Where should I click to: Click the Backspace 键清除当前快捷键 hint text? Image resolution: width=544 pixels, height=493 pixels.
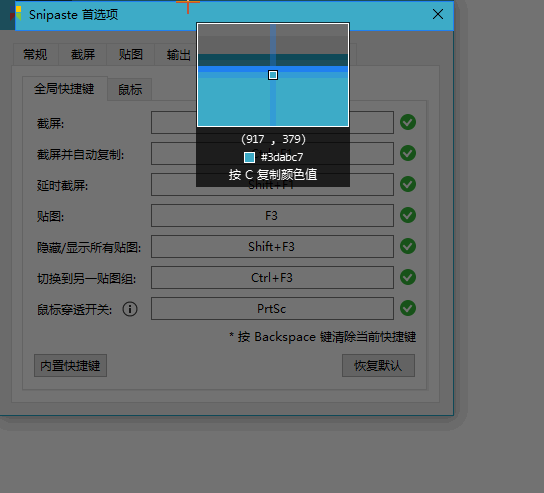tap(323, 337)
